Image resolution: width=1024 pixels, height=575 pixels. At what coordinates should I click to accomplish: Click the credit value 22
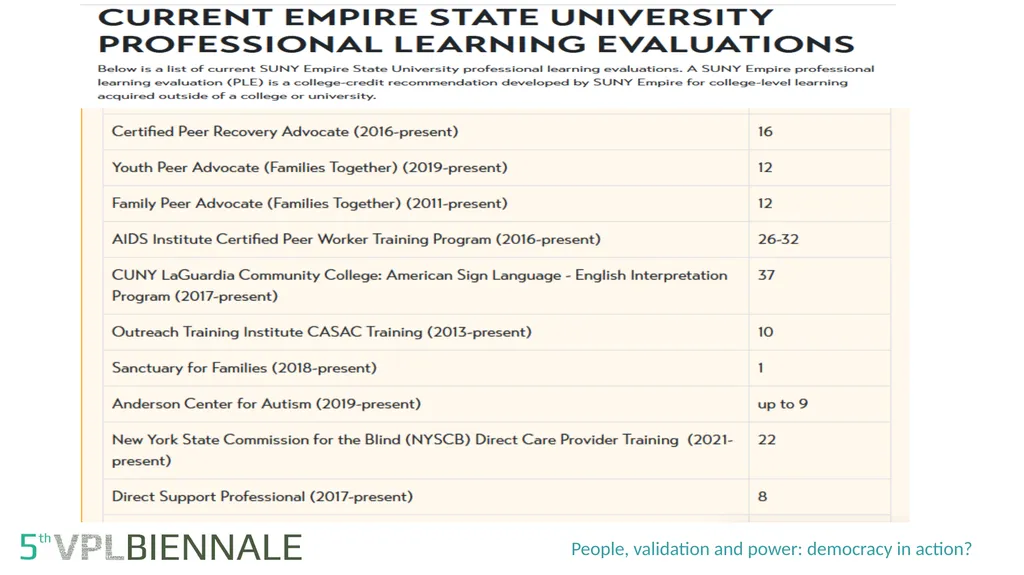[767, 440]
